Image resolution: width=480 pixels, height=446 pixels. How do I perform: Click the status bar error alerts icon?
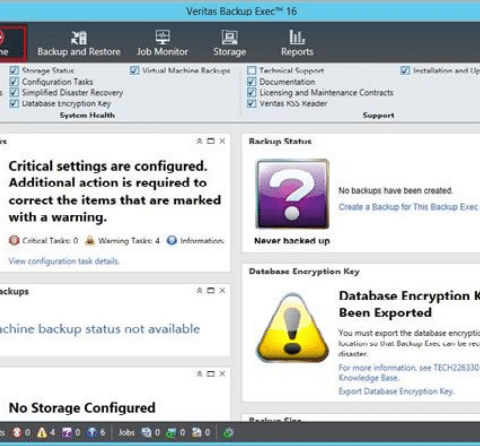click(x=17, y=433)
